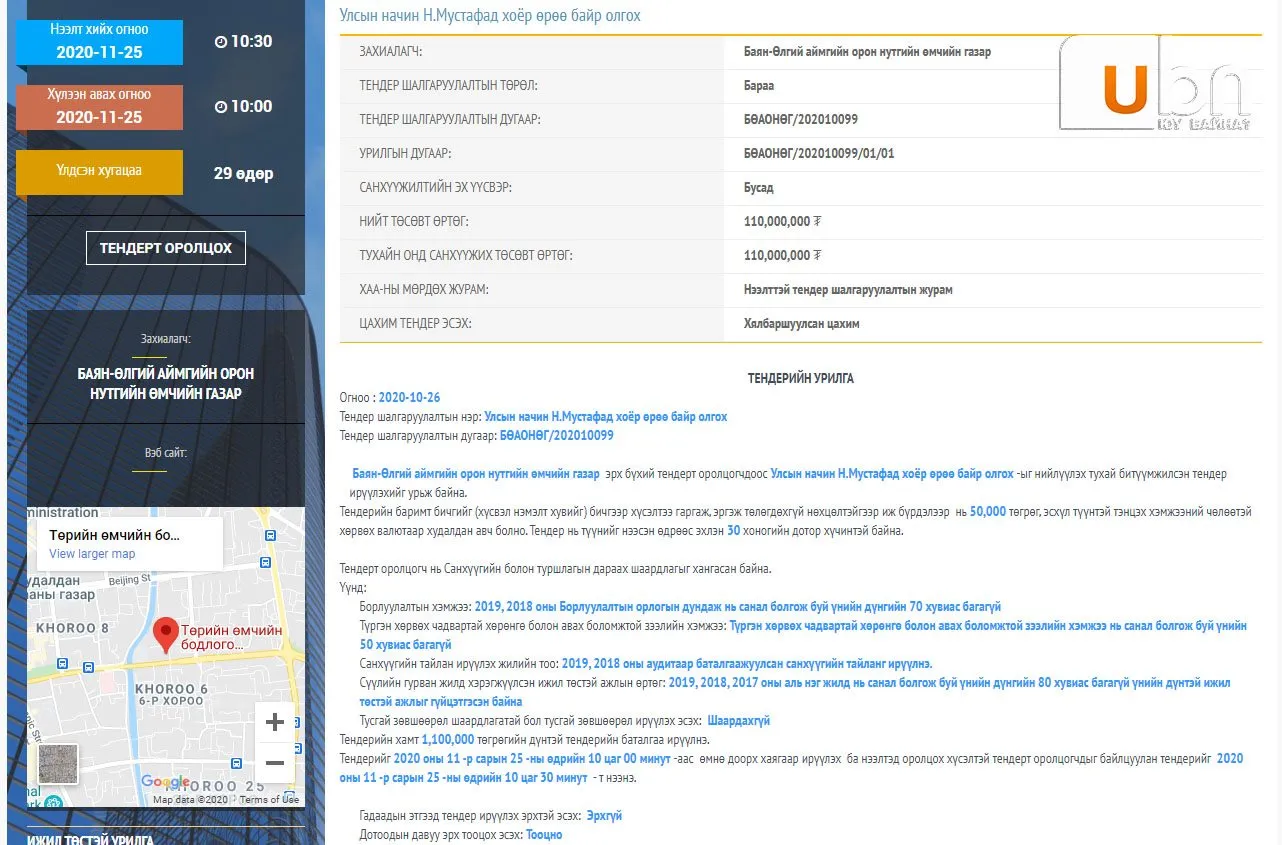Click the clock icon beside 10:00
This screenshot has width=1282, height=845.
point(221,107)
